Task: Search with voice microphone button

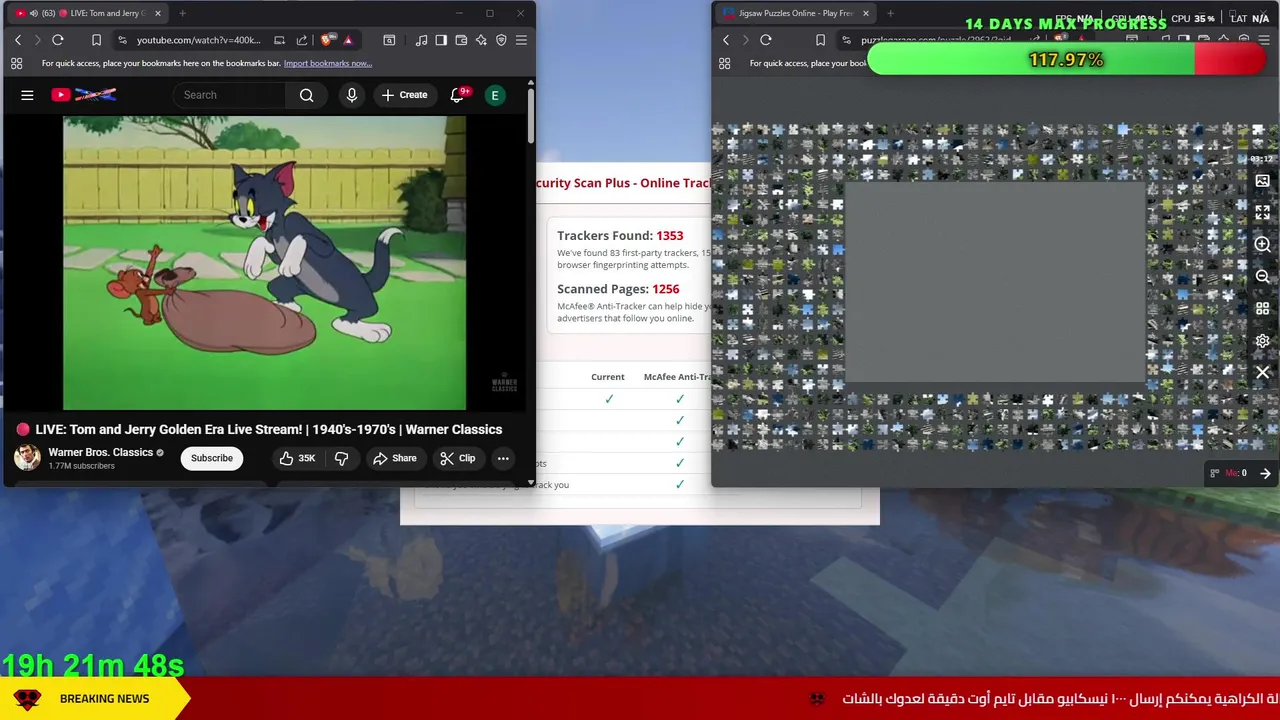Action: pos(351,95)
